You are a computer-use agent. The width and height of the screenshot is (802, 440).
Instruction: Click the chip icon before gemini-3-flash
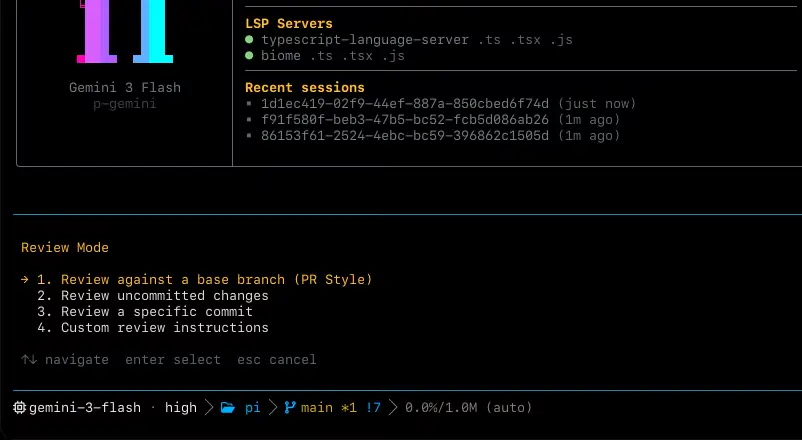(19, 407)
